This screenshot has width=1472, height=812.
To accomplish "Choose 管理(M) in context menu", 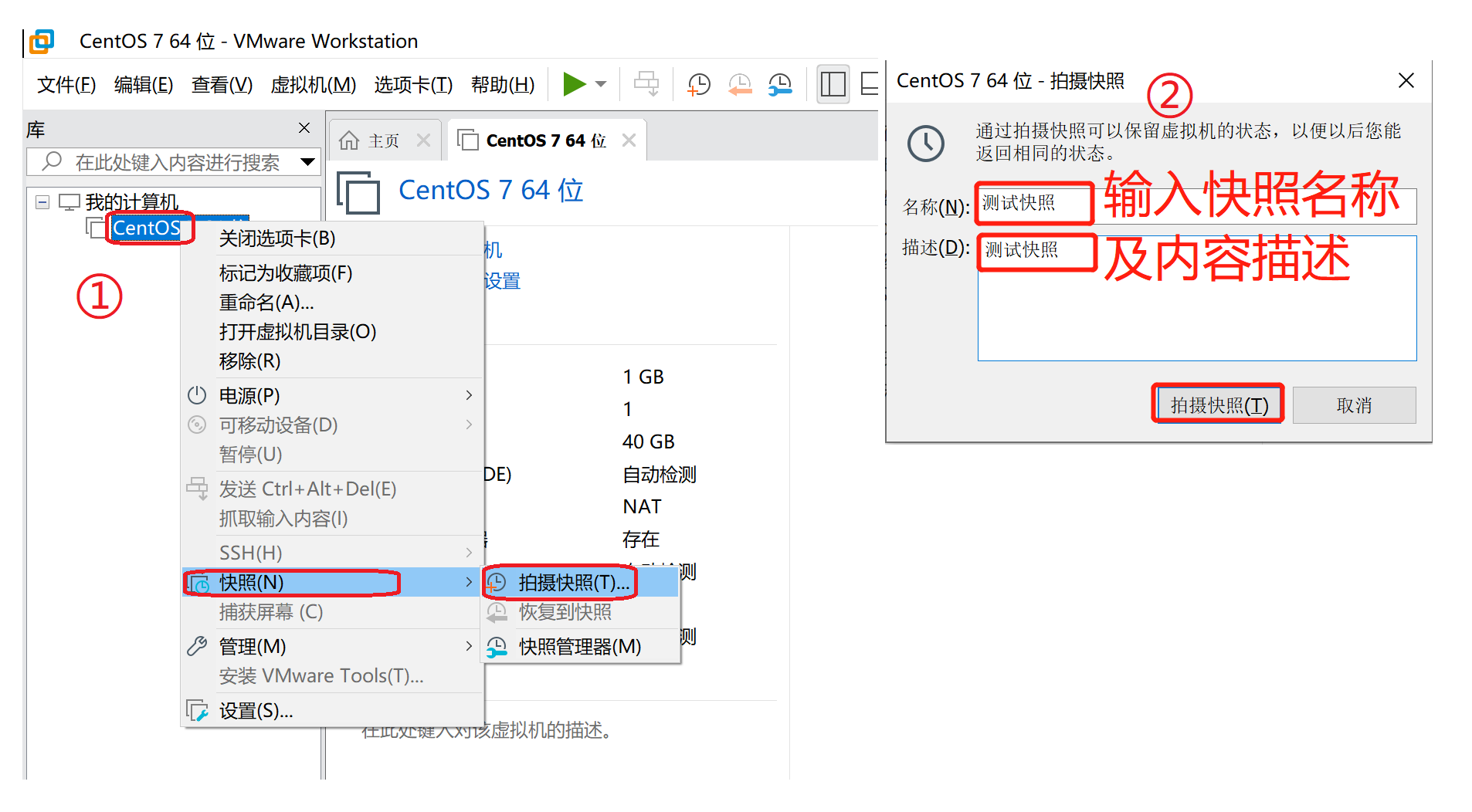I will (332, 647).
